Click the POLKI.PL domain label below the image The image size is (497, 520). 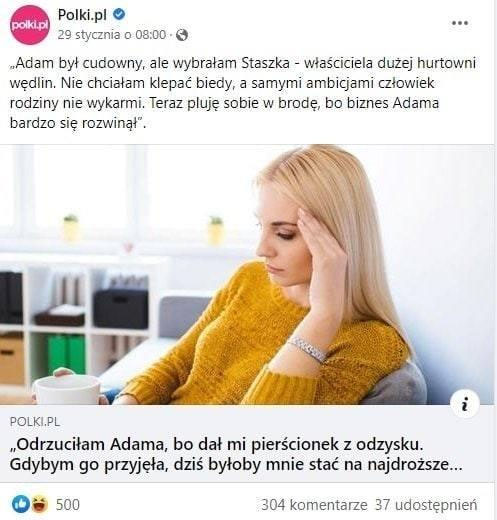click(35, 422)
